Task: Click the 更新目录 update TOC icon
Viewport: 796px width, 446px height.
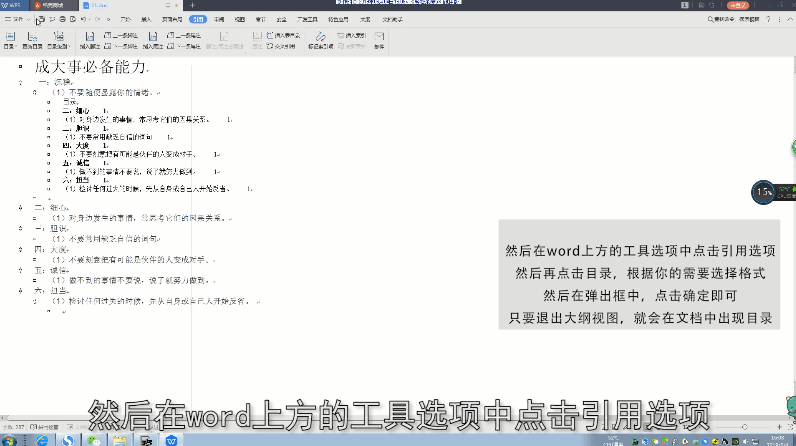Action: click(34, 38)
